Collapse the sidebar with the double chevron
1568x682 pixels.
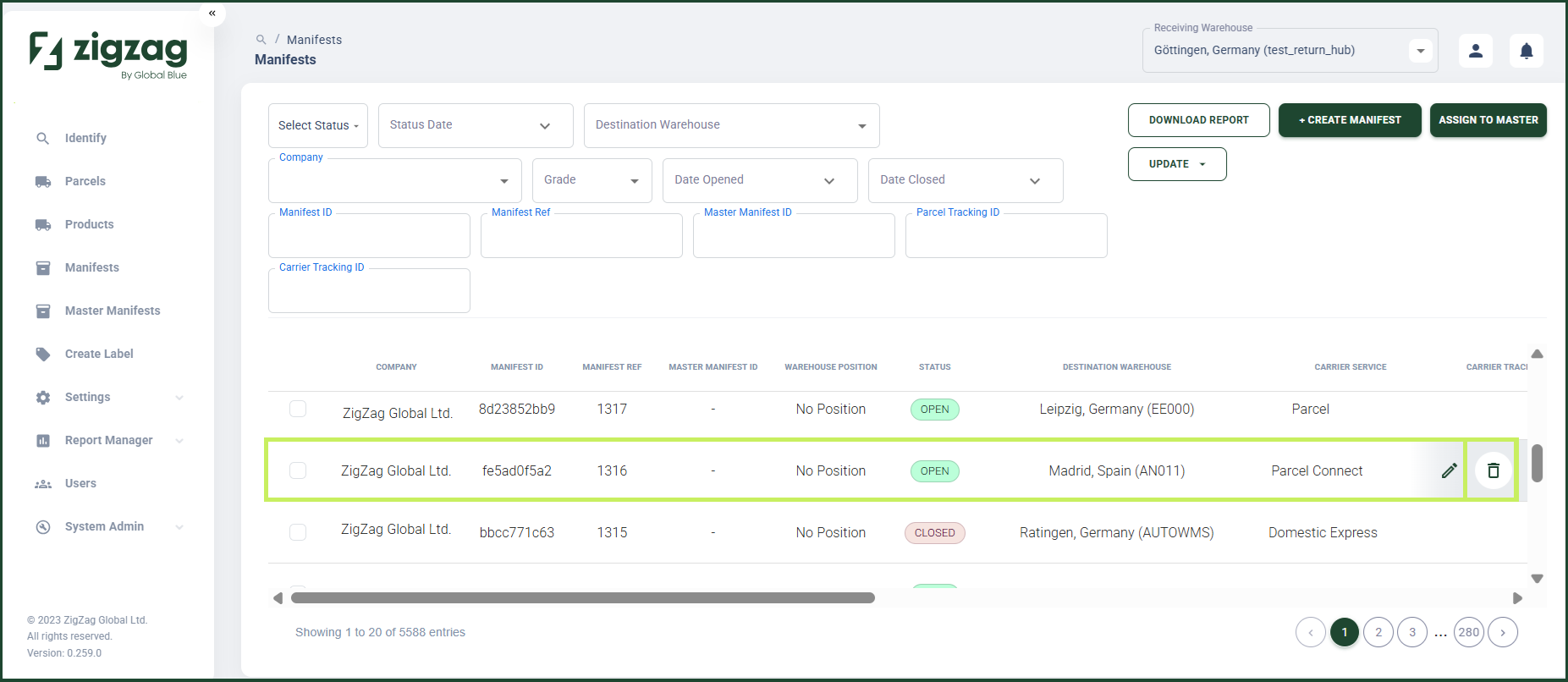click(x=212, y=14)
